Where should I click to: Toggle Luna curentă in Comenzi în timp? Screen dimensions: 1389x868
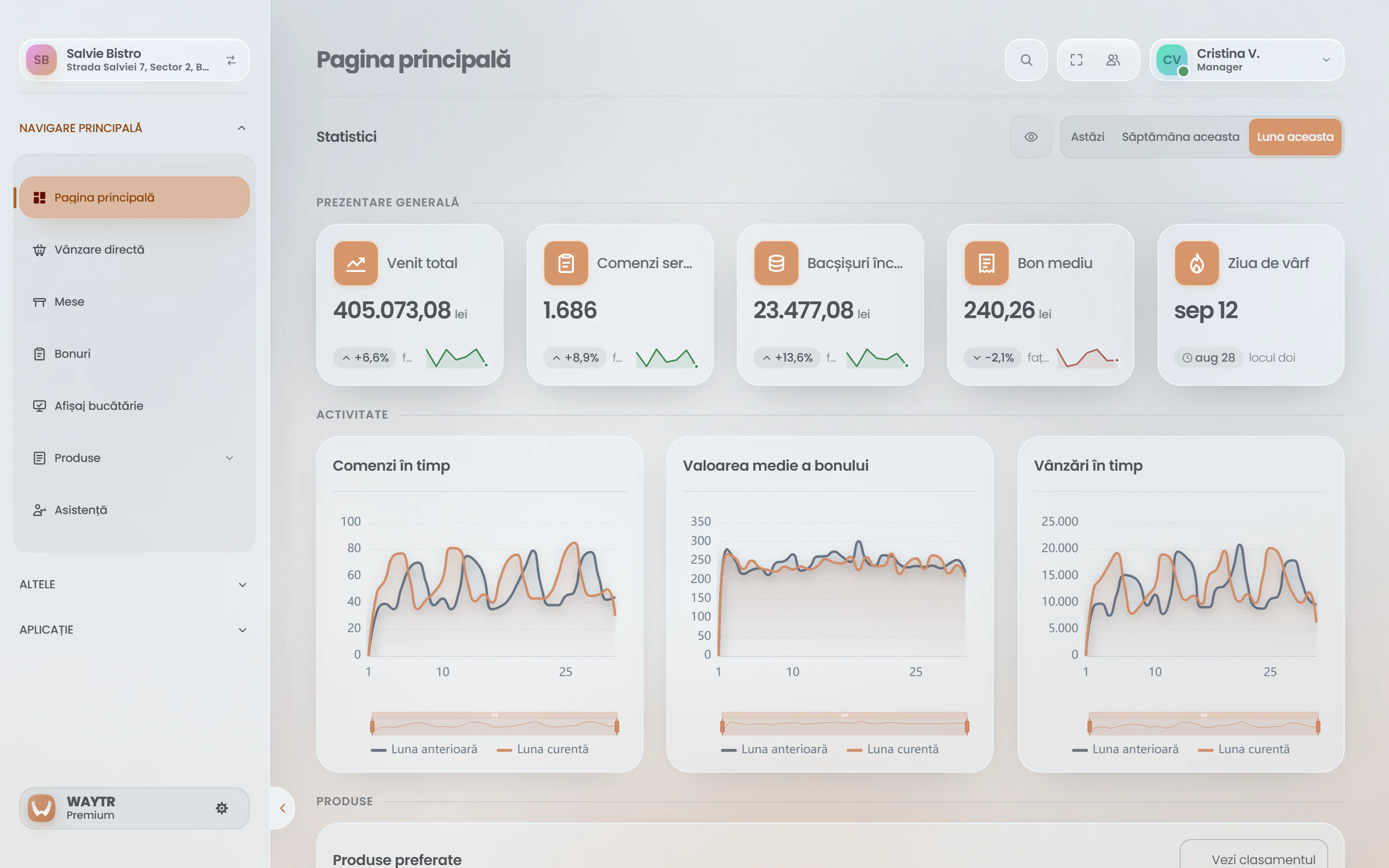click(543, 749)
